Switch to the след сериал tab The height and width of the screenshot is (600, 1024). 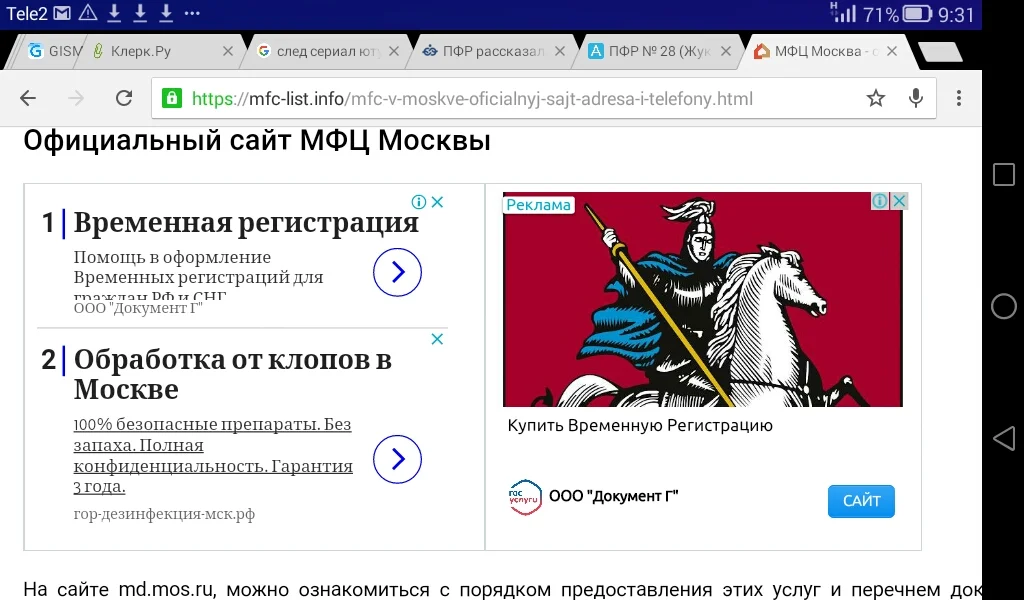[325, 51]
